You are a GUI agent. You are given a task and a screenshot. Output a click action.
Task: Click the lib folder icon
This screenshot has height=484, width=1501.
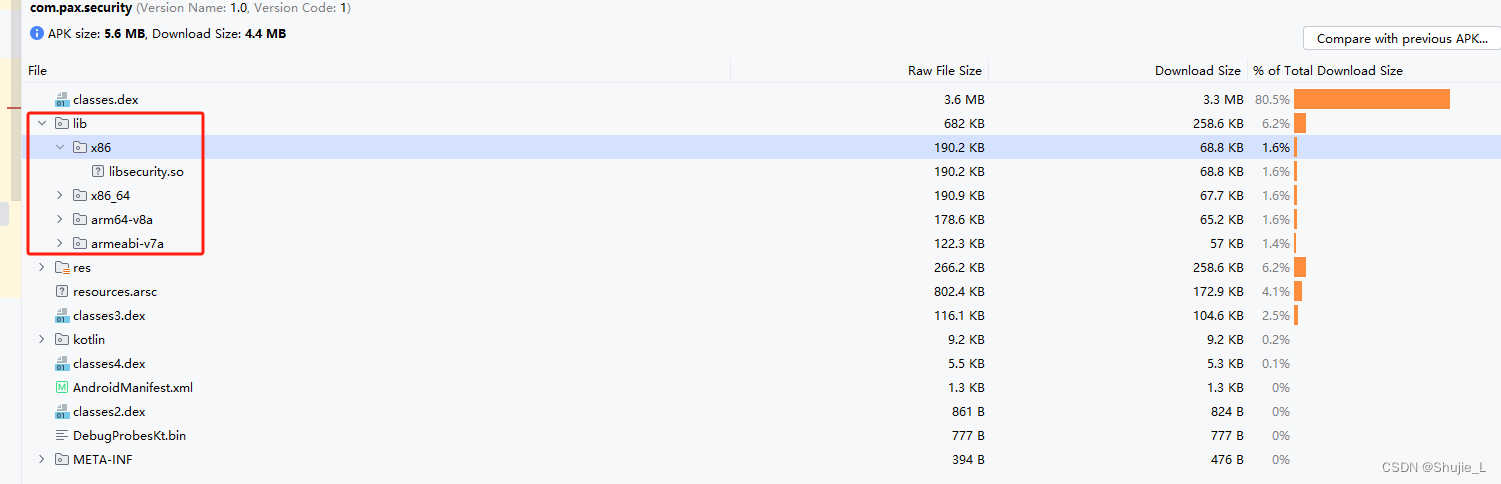click(62, 124)
